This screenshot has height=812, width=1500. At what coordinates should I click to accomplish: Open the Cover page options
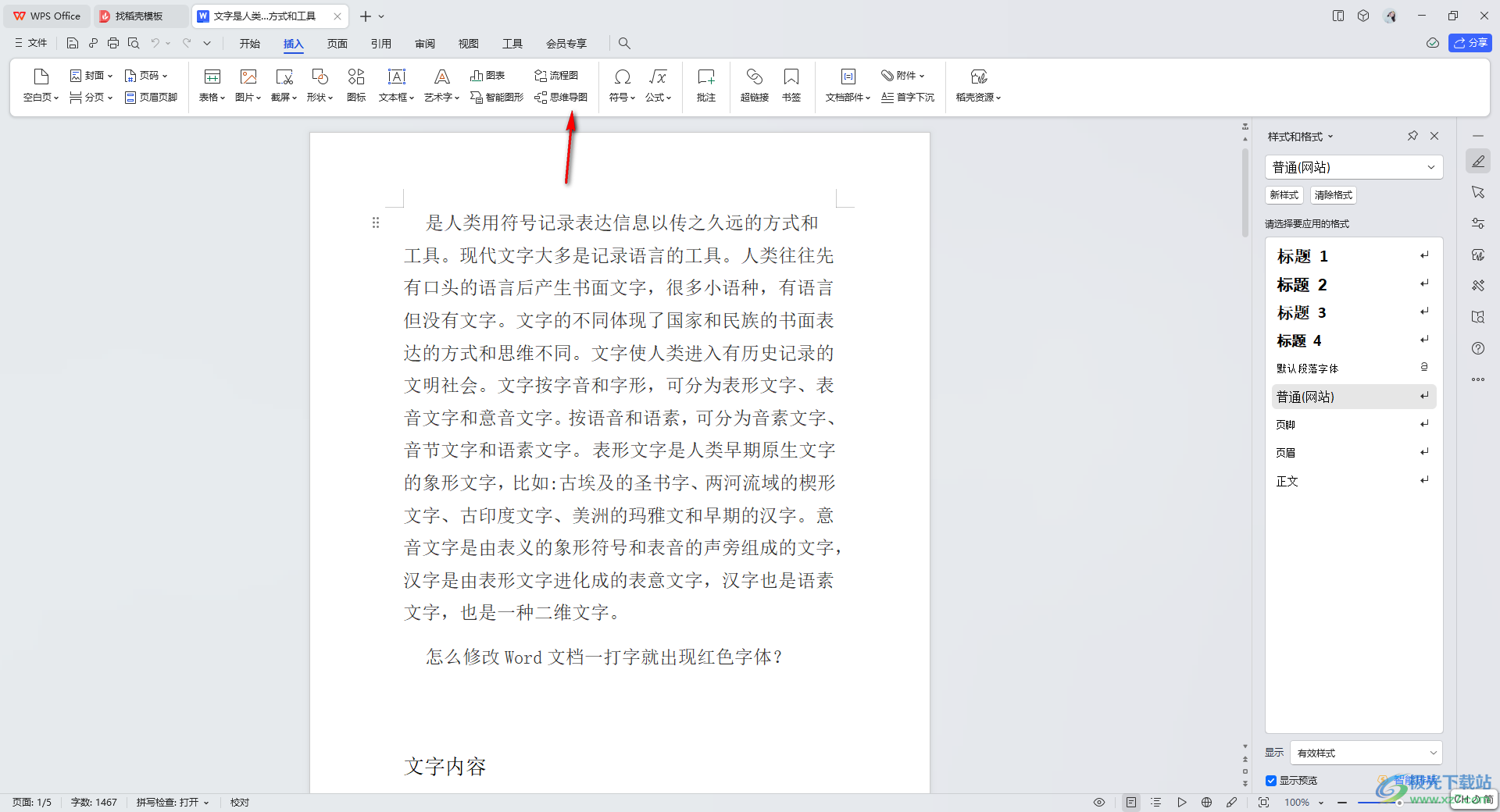pos(91,76)
